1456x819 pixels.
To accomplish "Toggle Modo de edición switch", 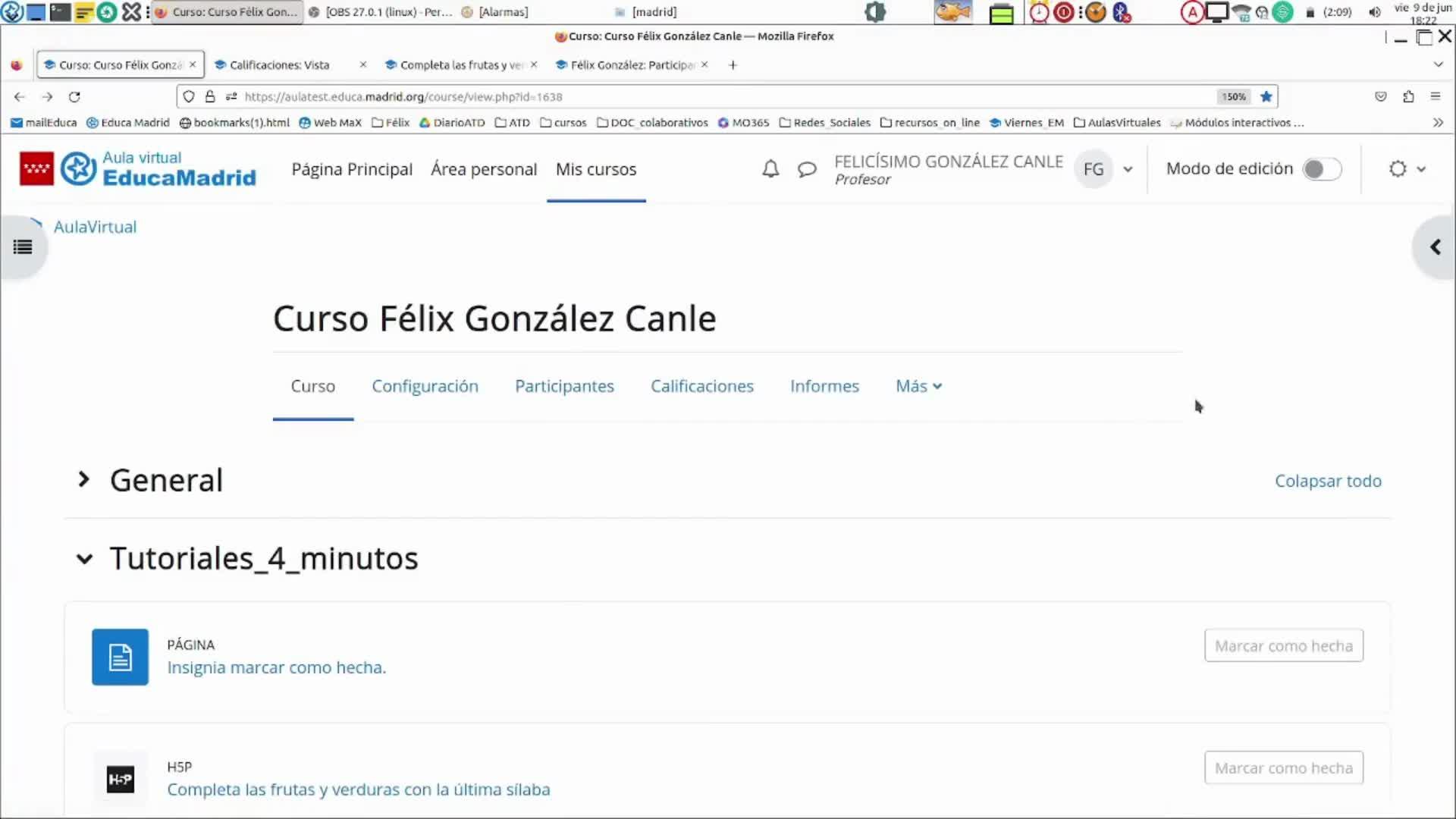I will (1322, 169).
